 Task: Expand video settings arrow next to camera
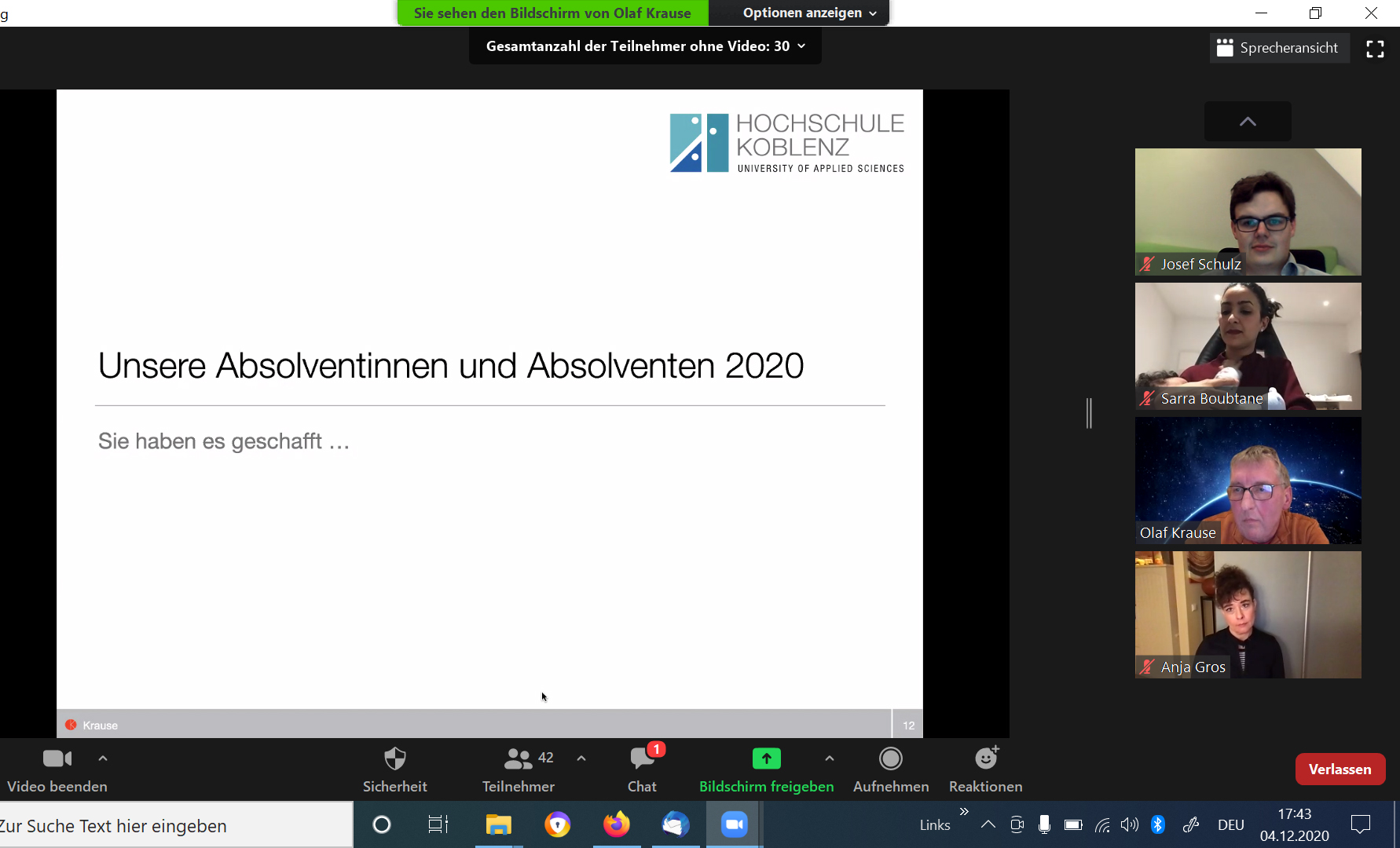[x=103, y=758]
